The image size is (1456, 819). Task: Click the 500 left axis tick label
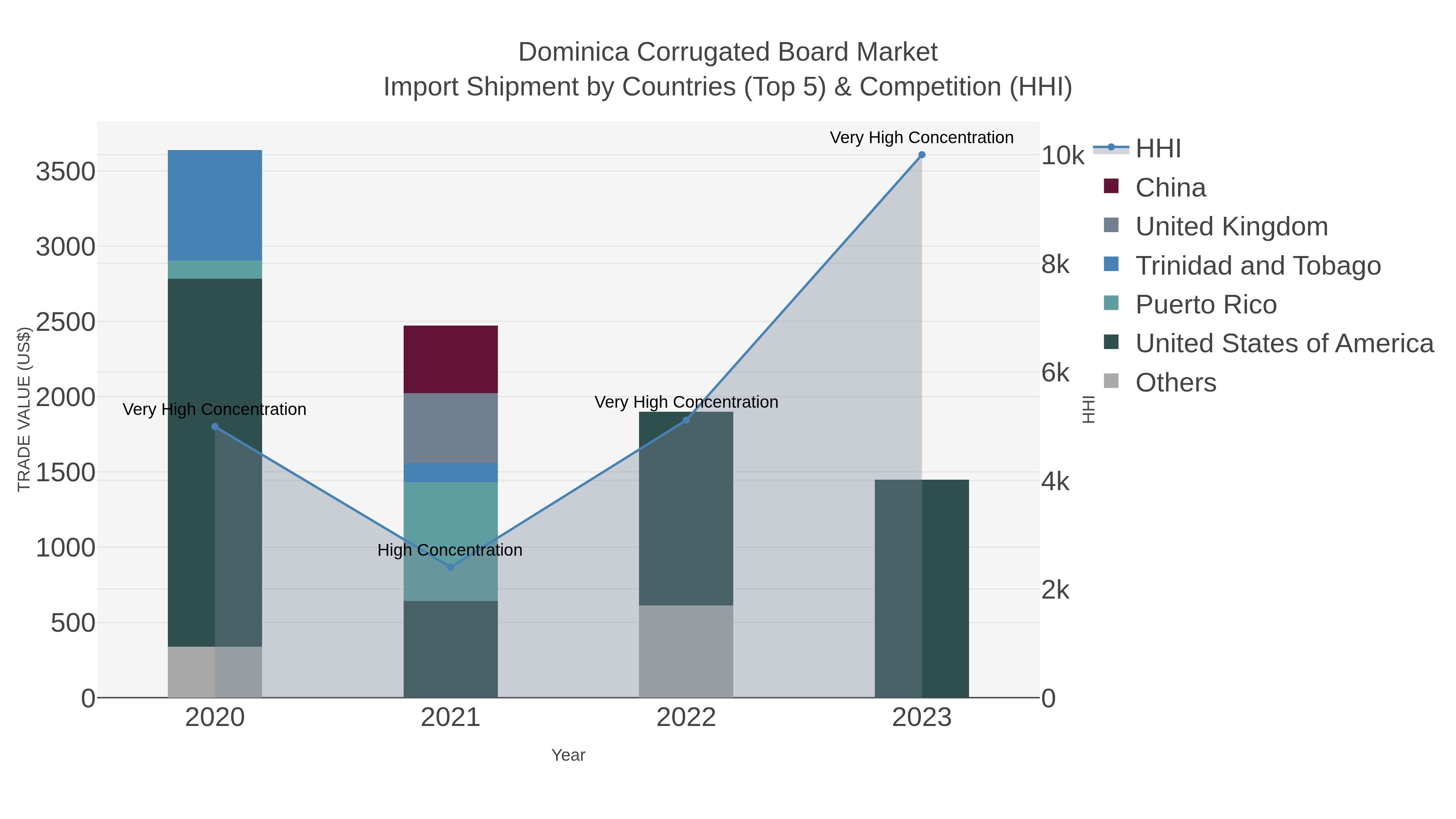[x=73, y=623]
